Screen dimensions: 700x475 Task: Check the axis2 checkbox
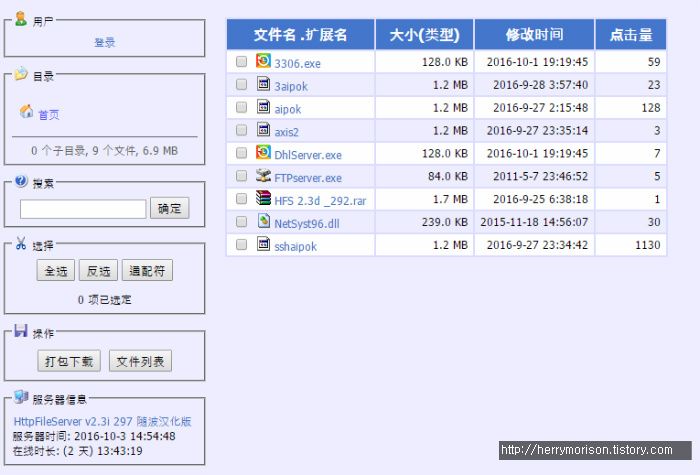coord(242,130)
